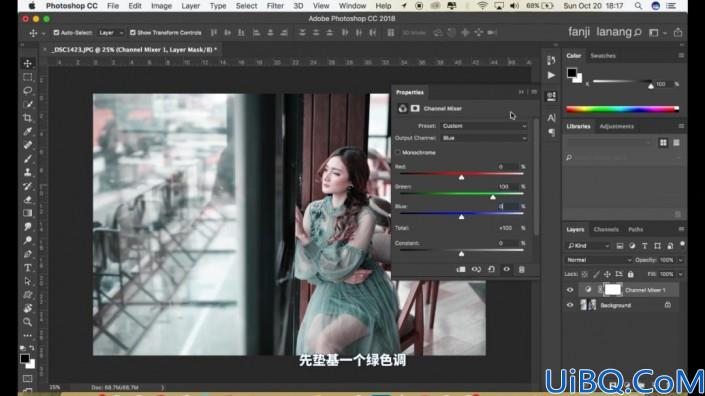This screenshot has height=396, width=705.
Task: Select the Eraser tool
Action: tap(27, 200)
